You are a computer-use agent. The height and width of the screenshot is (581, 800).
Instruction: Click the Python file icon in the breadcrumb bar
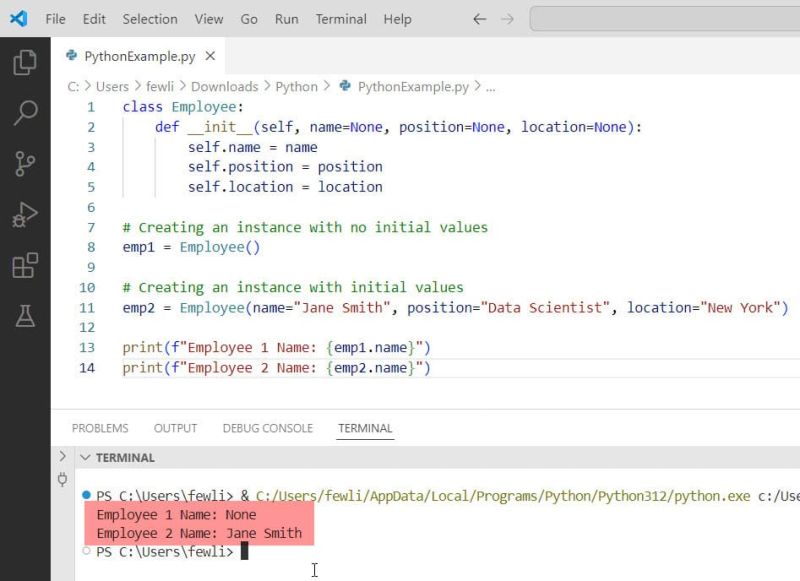click(343, 86)
